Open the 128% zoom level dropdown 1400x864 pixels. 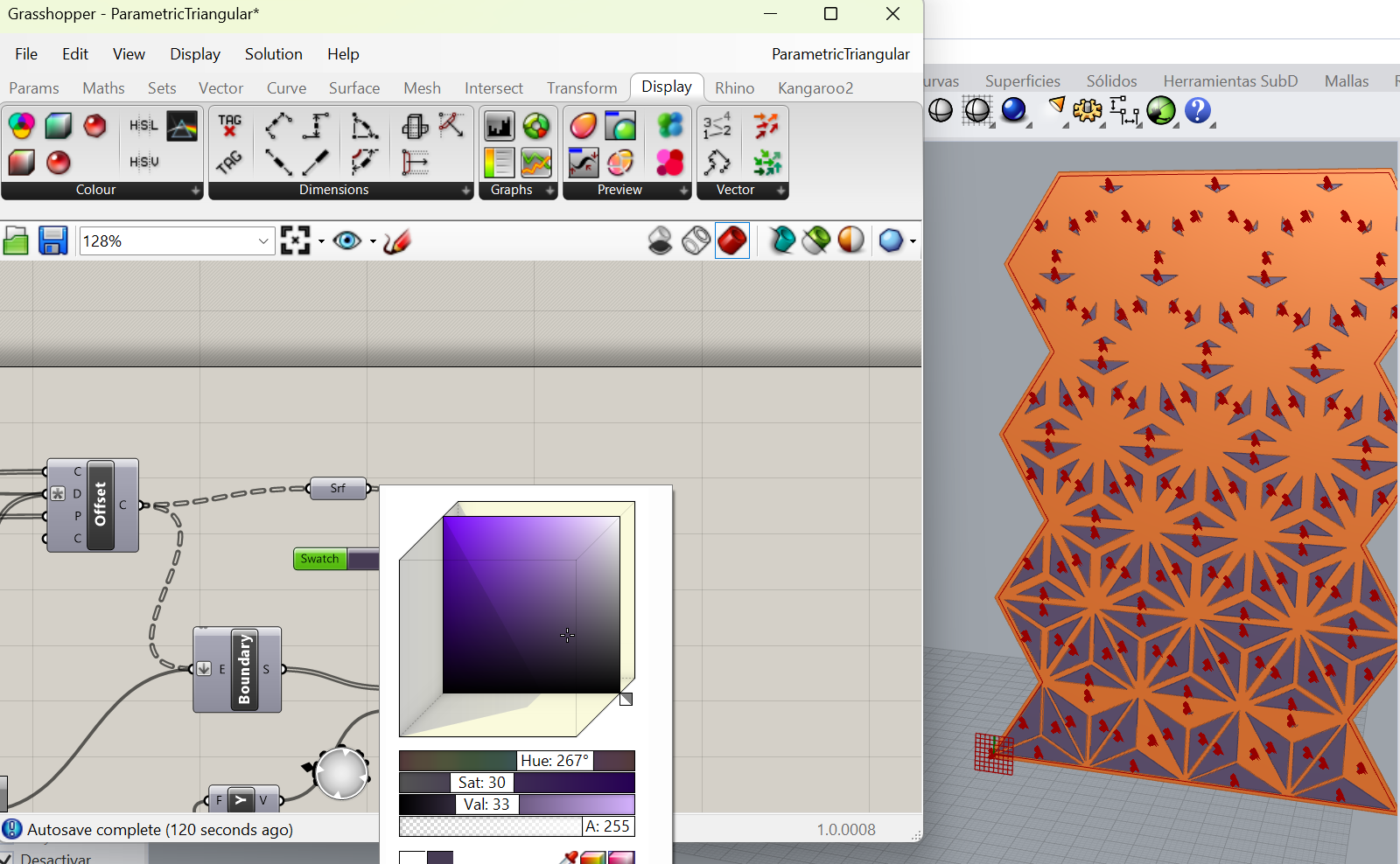pyautogui.click(x=263, y=241)
